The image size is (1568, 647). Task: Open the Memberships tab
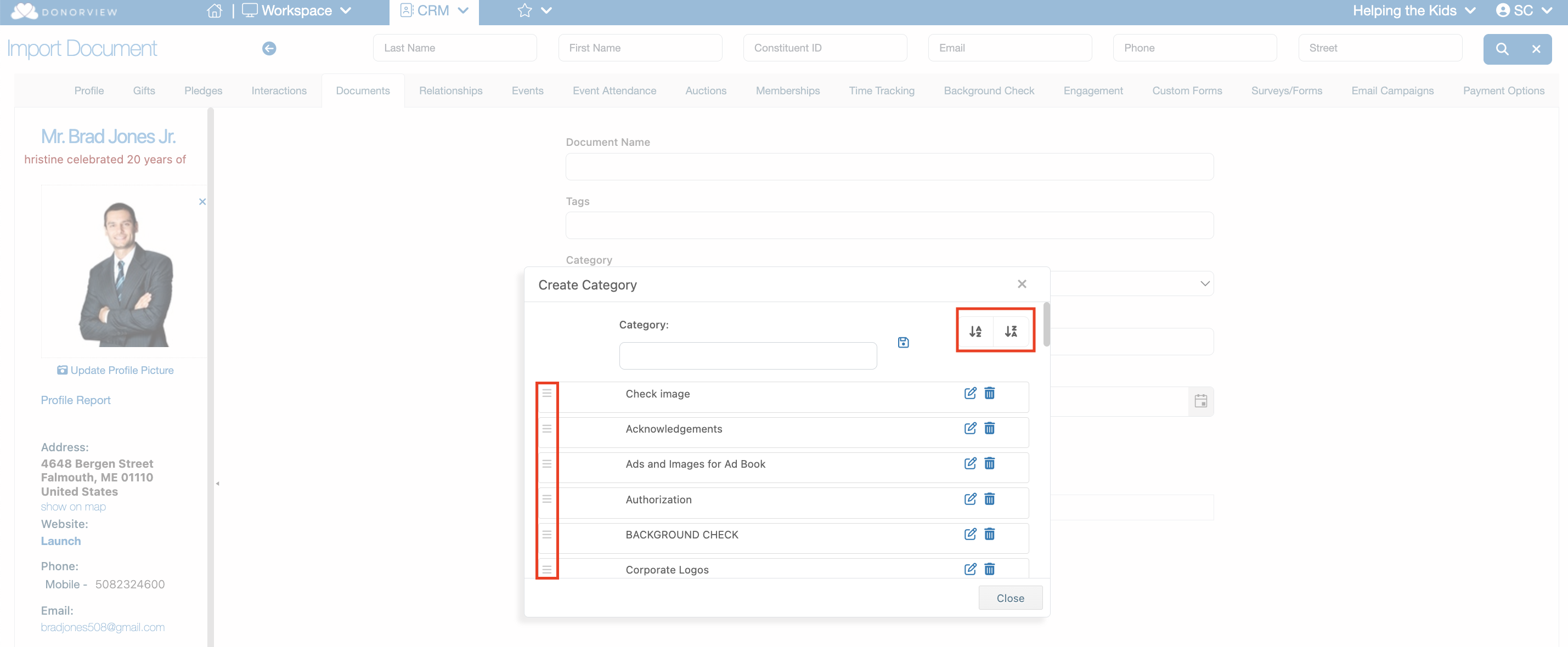[x=787, y=90]
